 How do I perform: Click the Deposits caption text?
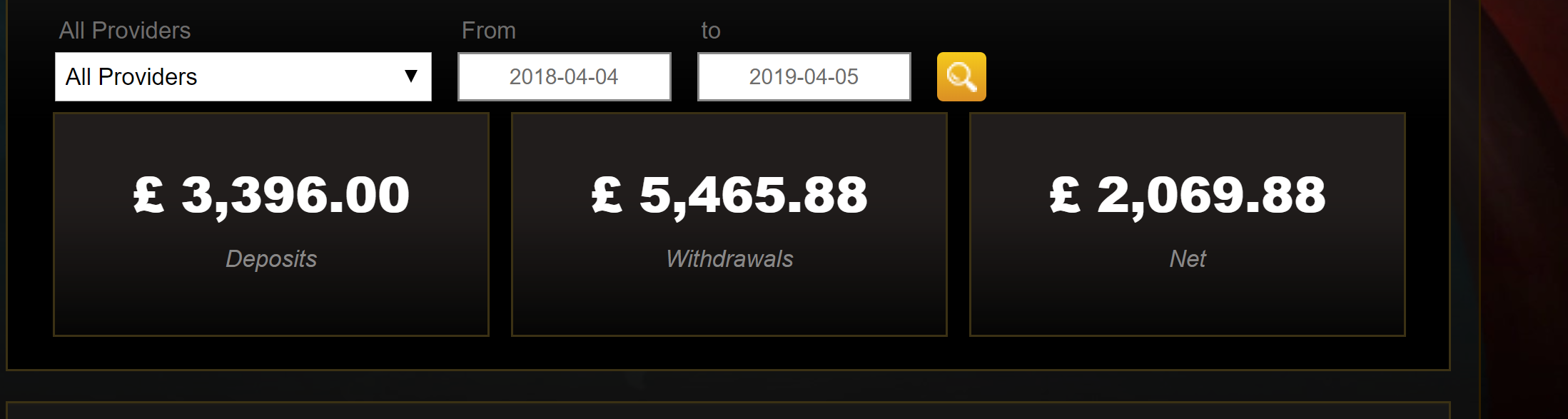click(x=271, y=258)
